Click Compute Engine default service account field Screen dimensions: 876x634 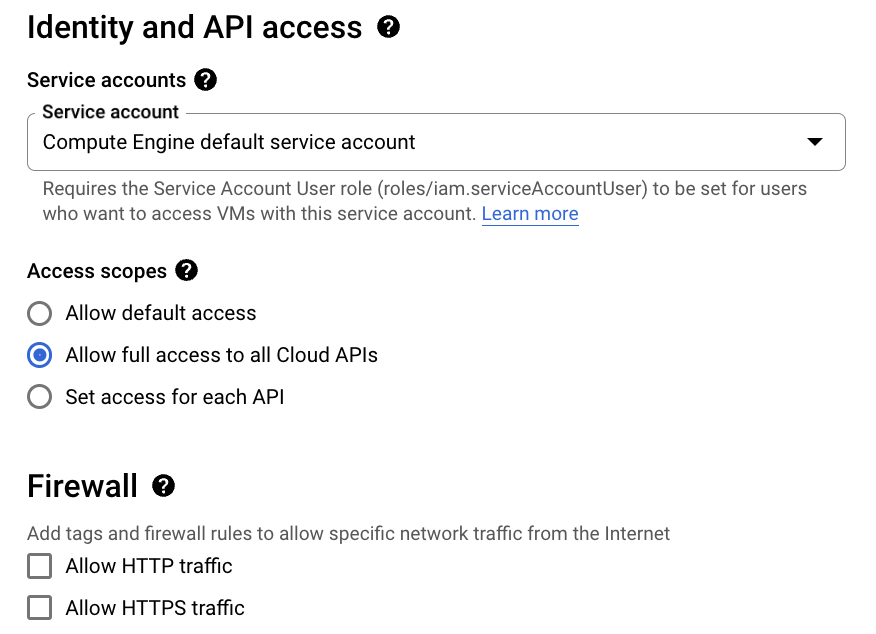tap(400, 142)
